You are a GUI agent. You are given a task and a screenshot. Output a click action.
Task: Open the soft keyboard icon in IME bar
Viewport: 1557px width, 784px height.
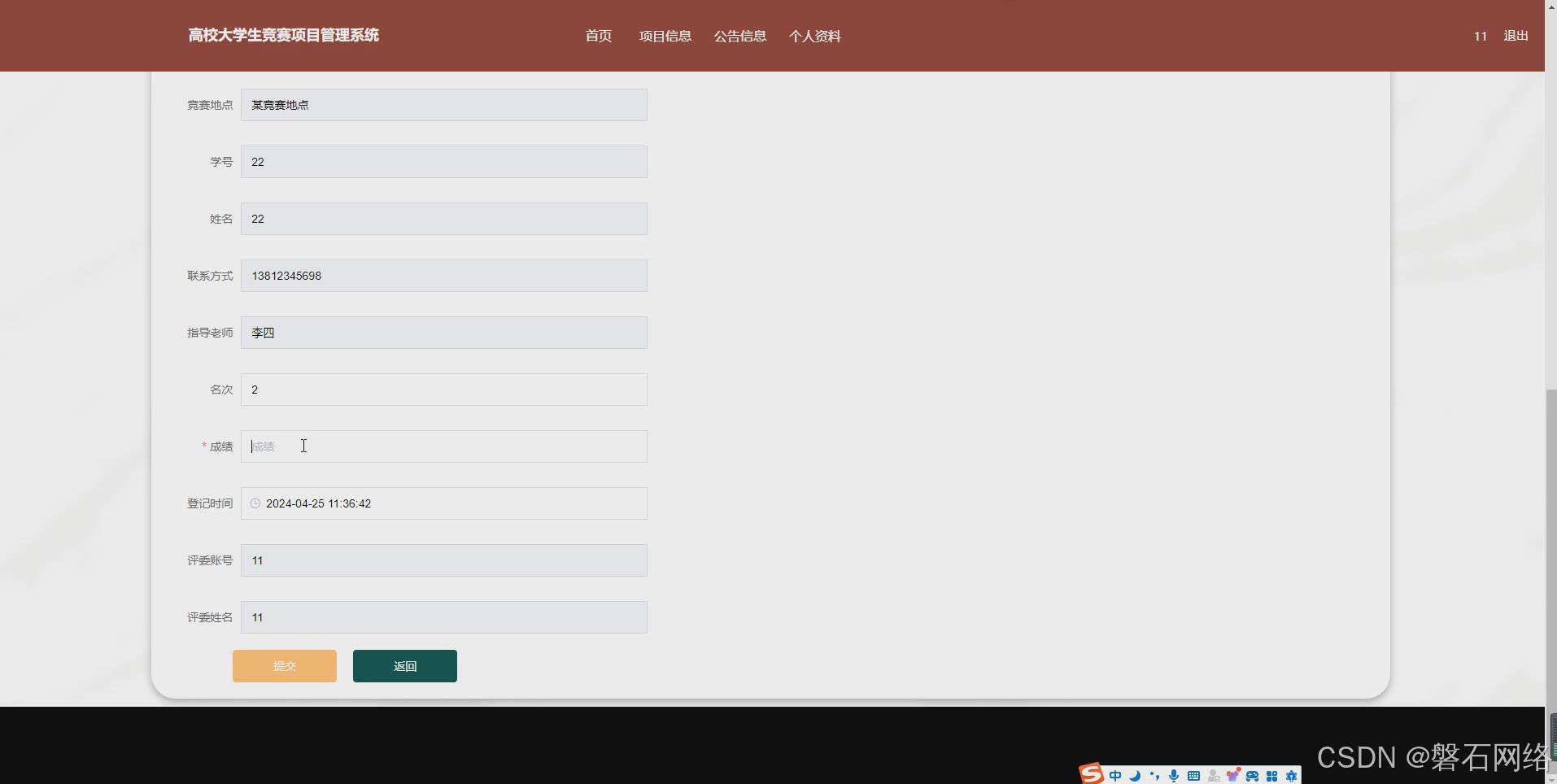[1193, 776]
